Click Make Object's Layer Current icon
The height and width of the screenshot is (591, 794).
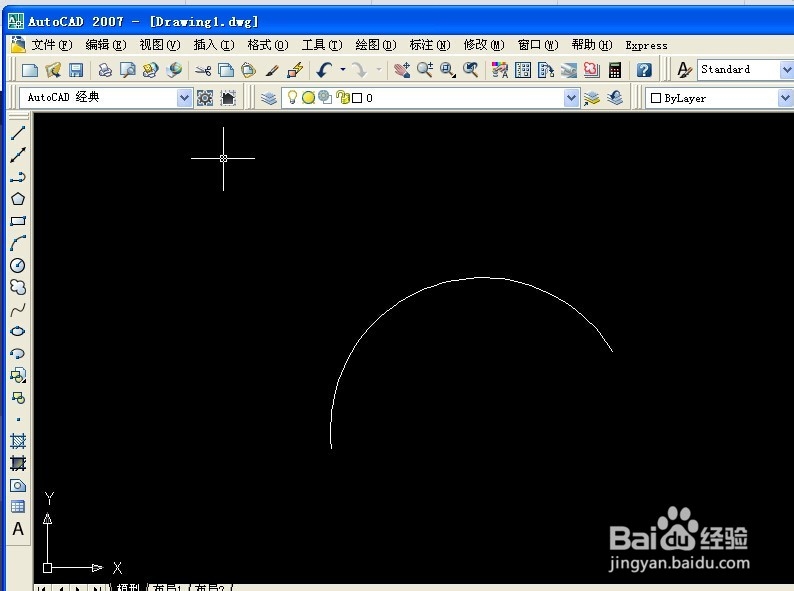click(591, 98)
